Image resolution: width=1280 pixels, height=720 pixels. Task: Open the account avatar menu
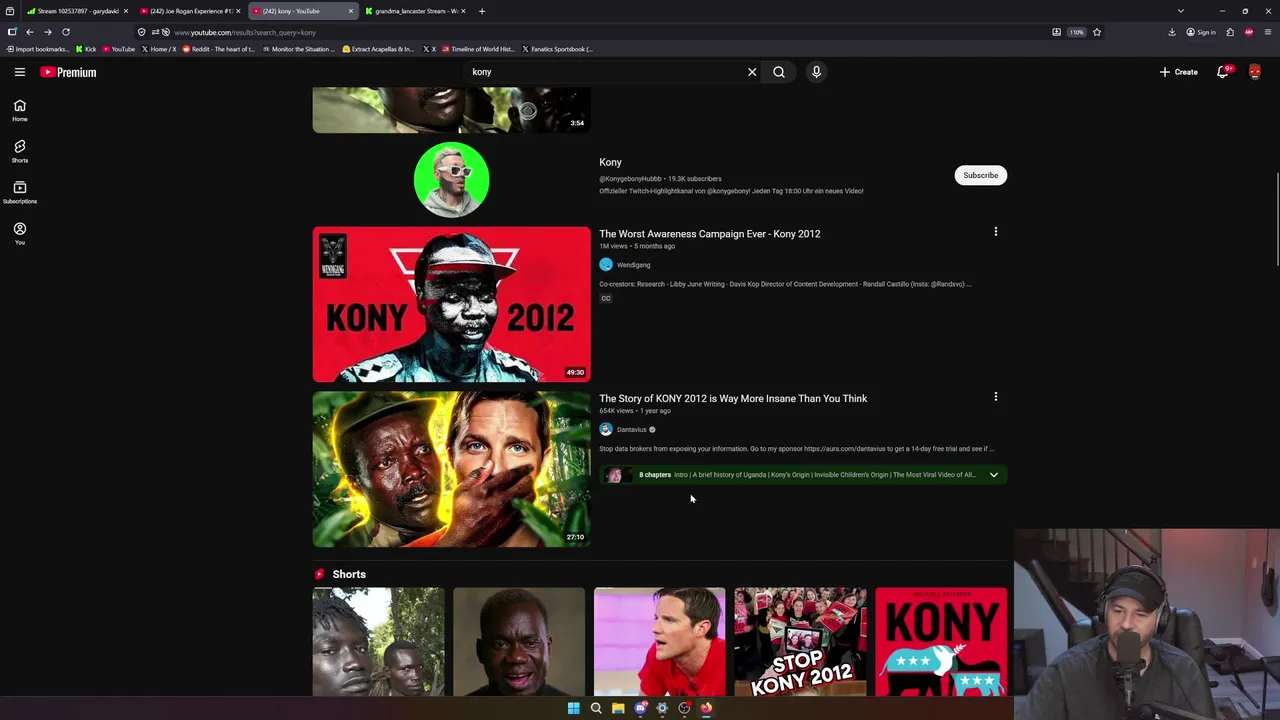[x=1255, y=72]
